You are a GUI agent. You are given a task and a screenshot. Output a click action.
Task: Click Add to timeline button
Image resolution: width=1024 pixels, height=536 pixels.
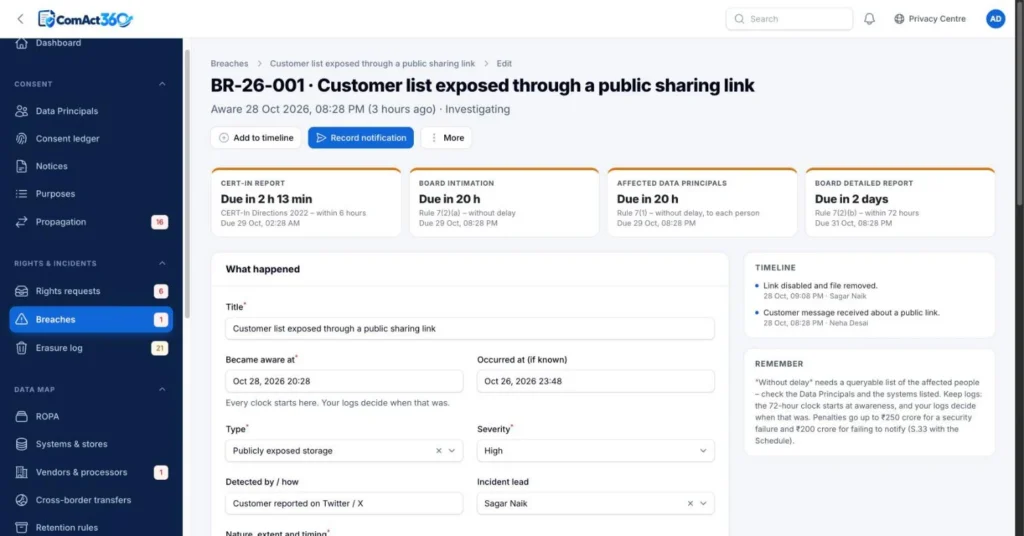point(256,138)
